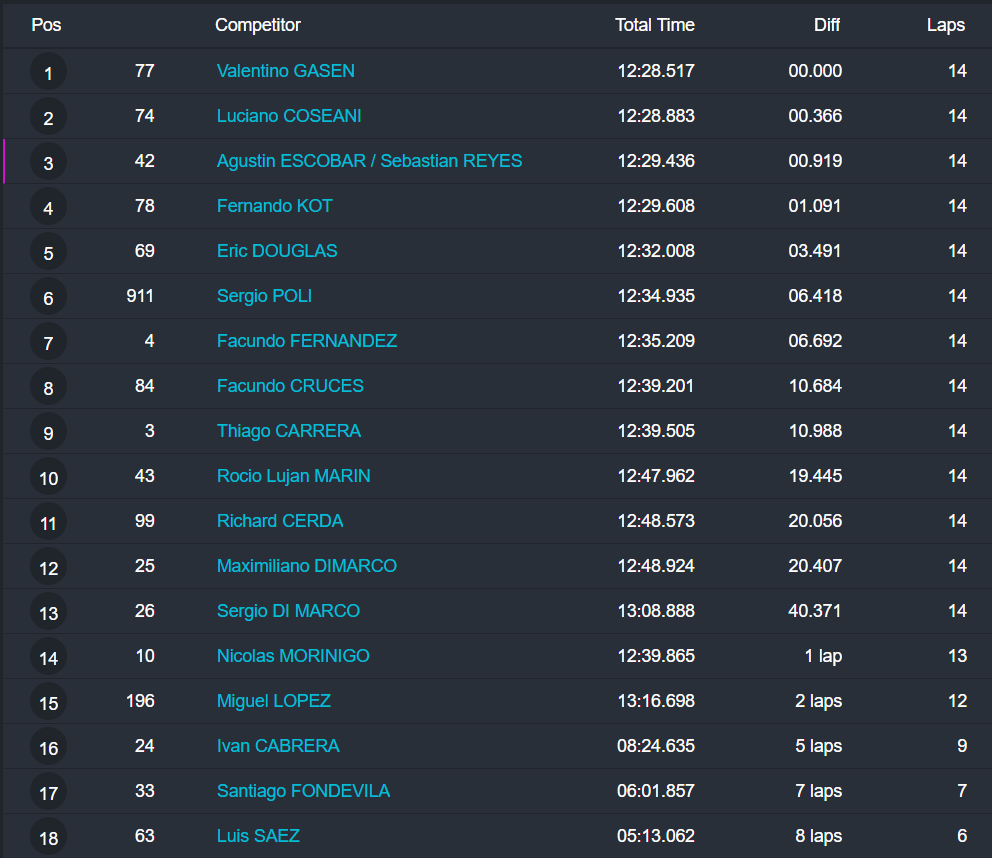Click position 10 circle badge
Viewport: 992px width, 858px height.
[x=48, y=478]
